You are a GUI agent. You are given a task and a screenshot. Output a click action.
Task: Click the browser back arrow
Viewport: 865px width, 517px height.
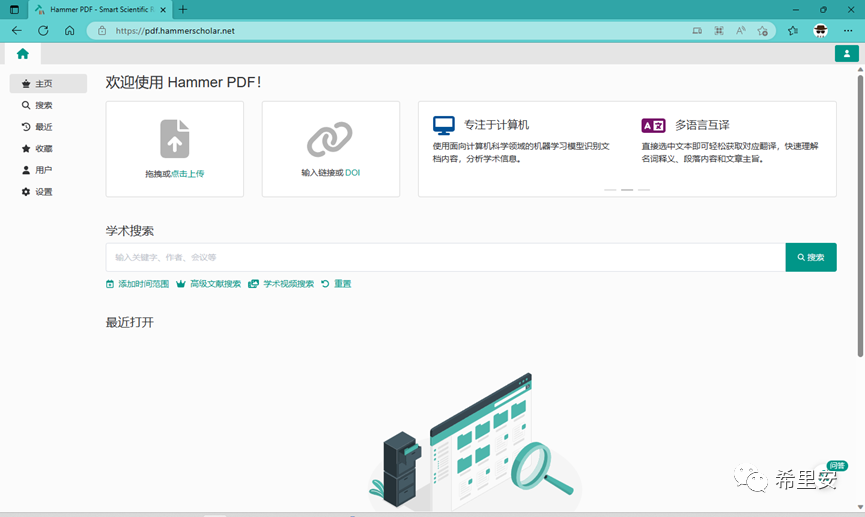[17, 31]
